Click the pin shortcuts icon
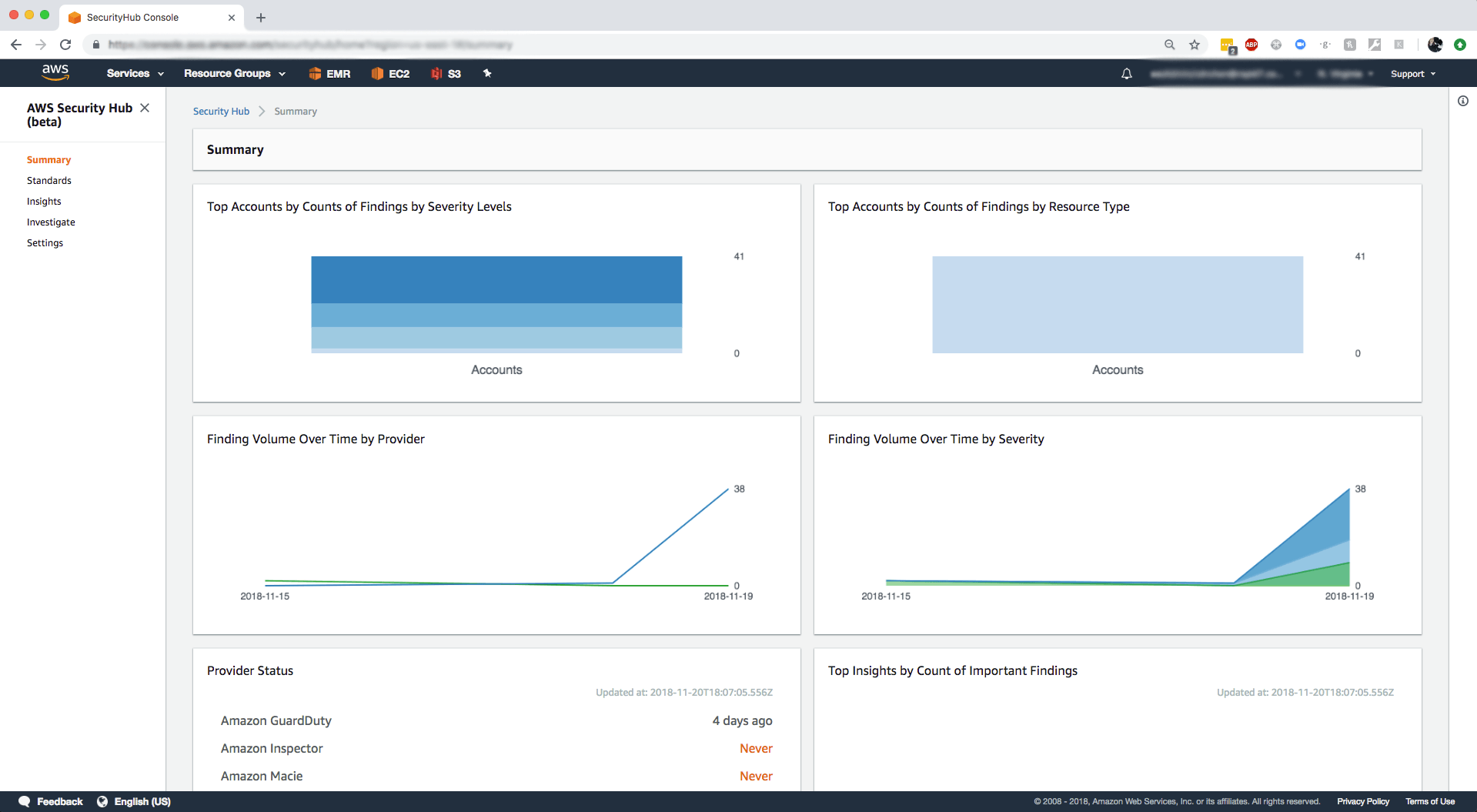This screenshot has width=1477, height=812. pos(486,74)
